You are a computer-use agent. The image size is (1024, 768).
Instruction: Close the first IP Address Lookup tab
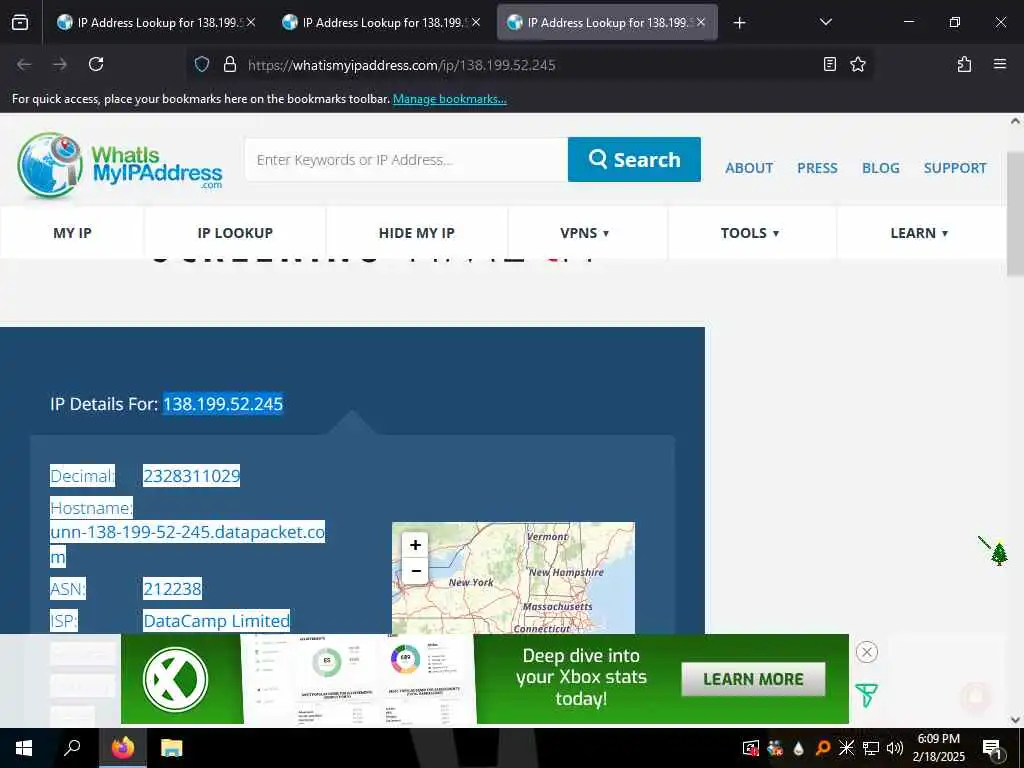point(251,22)
